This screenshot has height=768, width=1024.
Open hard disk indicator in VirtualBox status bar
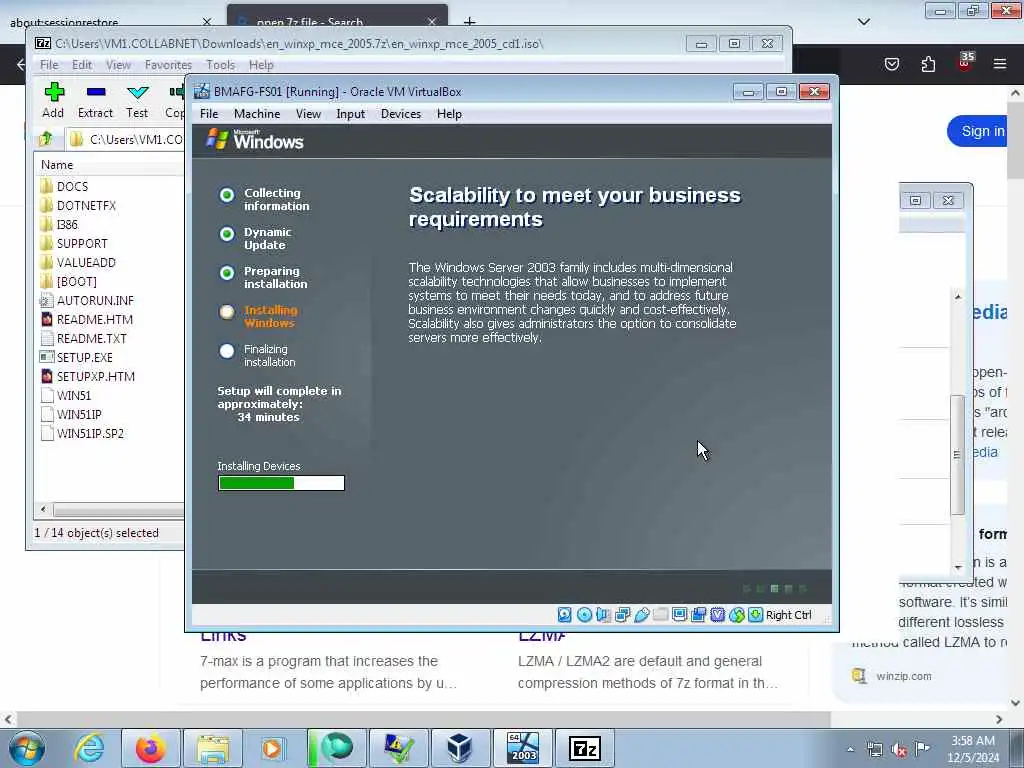tap(565, 615)
